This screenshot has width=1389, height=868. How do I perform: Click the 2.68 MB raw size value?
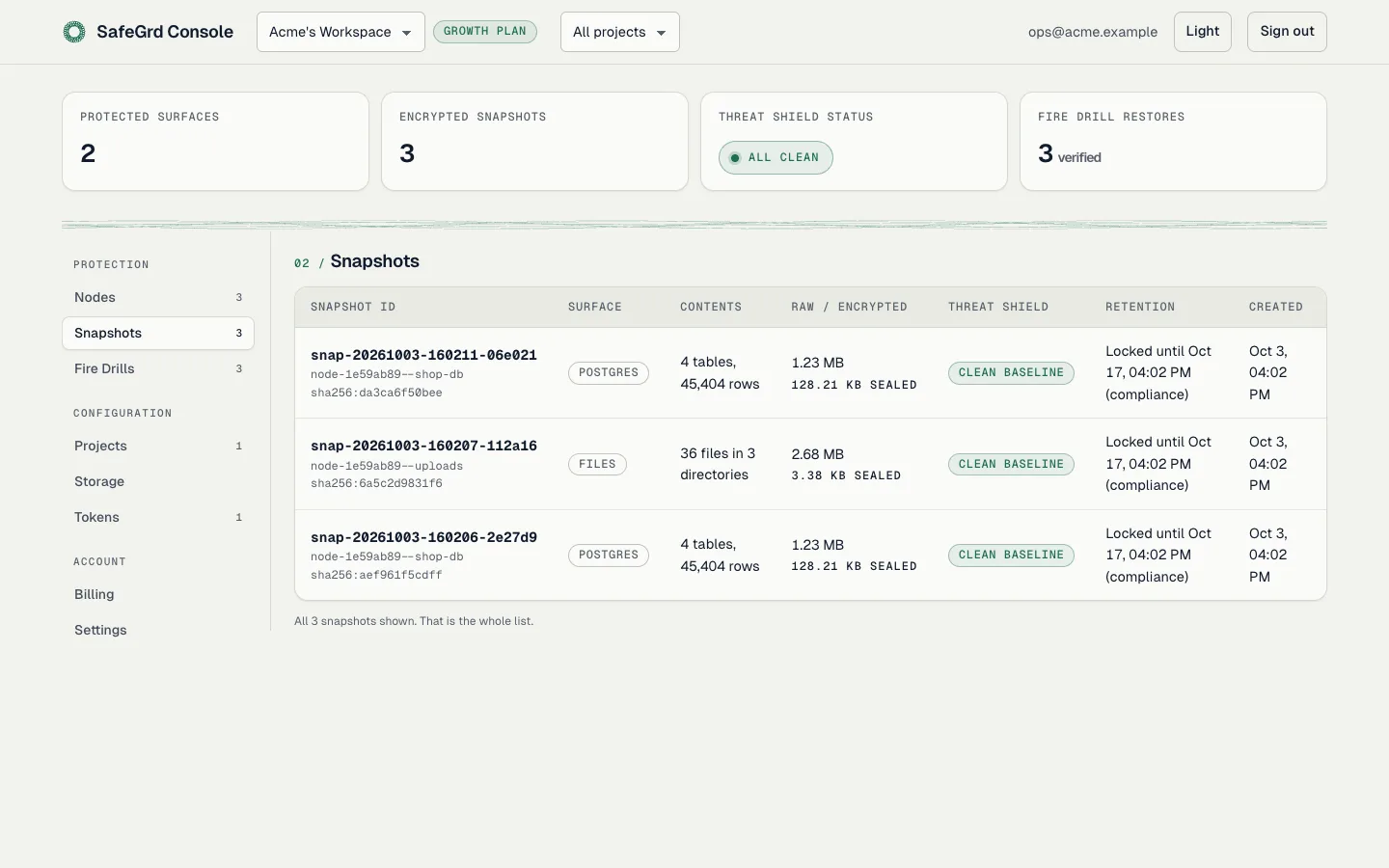(x=818, y=454)
